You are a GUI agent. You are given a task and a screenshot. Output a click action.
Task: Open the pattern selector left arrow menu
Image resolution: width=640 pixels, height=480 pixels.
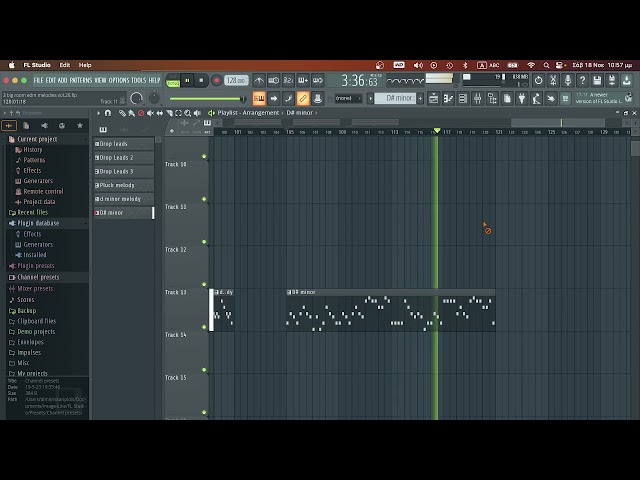point(370,98)
